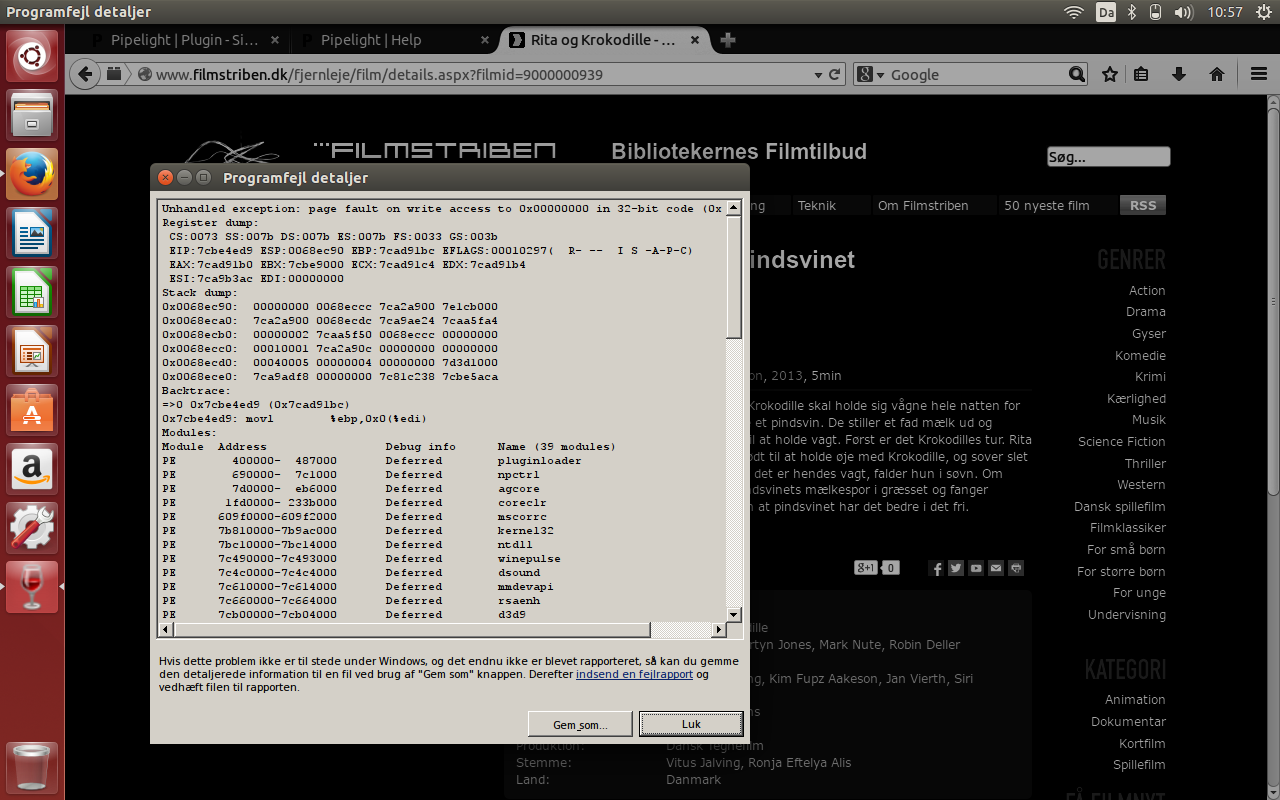The height and width of the screenshot is (800, 1280).
Task: Start a Google search with magnifier
Action: pyautogui.click(x=1076, y=74)
